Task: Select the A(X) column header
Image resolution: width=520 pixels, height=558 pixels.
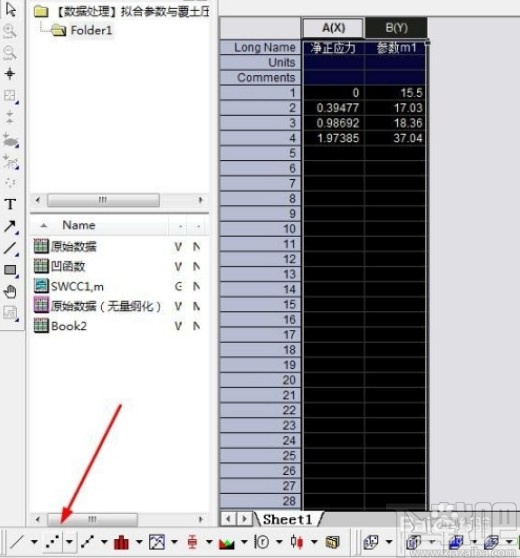Action: tap(333, 28)
